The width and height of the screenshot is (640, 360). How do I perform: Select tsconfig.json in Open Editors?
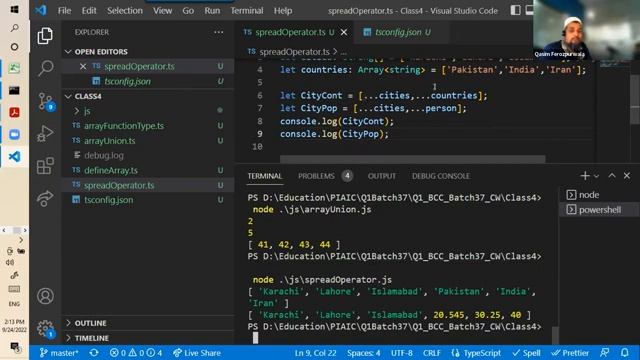click(x=148, y=81)
